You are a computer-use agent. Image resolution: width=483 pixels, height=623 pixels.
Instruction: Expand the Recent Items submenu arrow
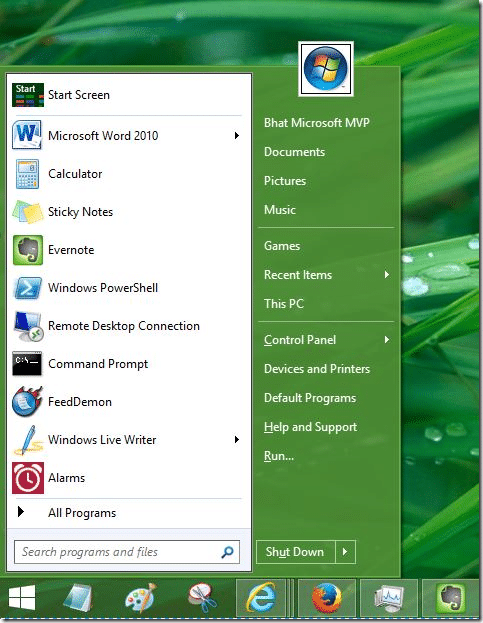pos(386,275)
